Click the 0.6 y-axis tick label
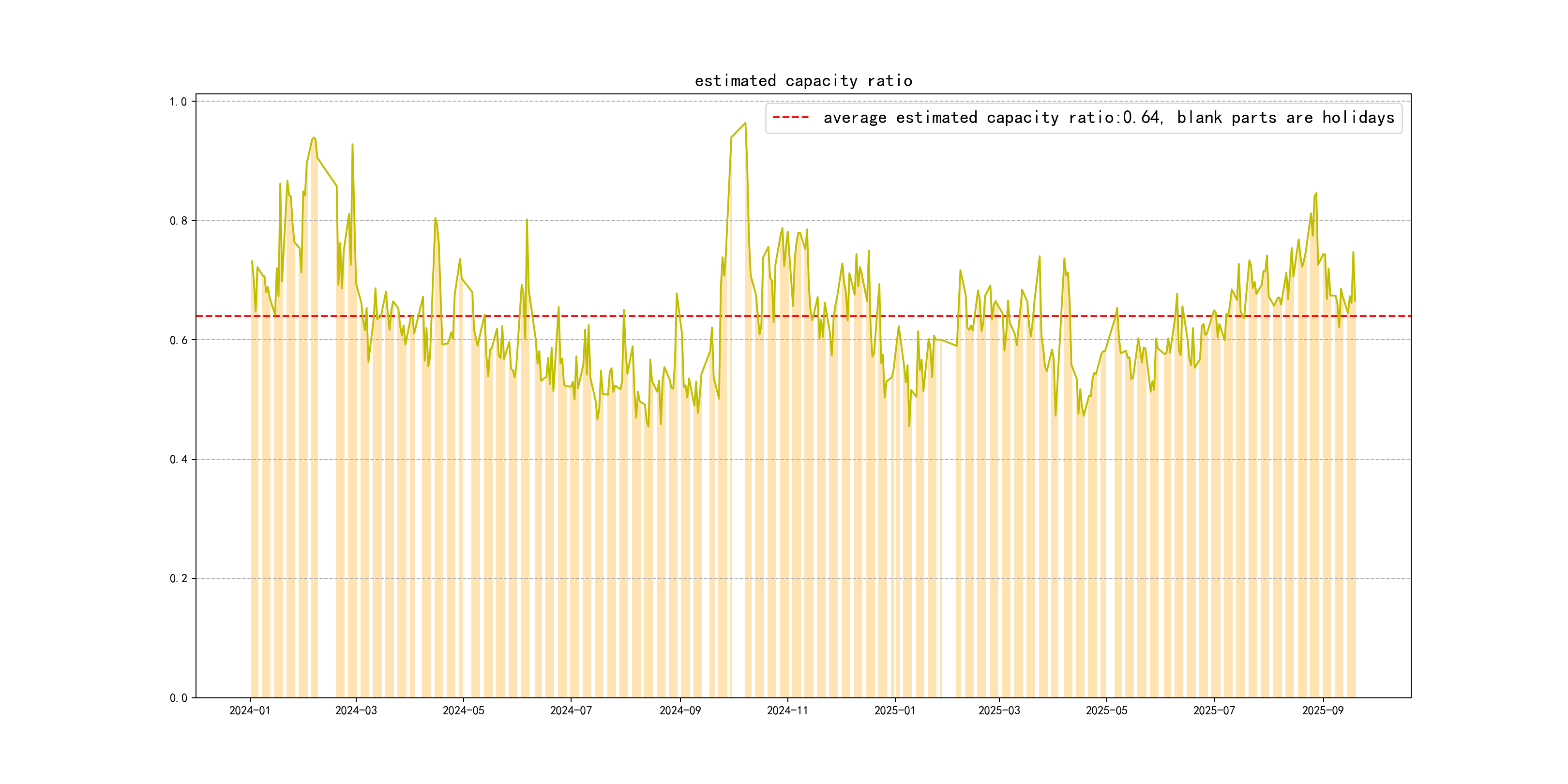Screen dimensions: 1568x784 (x=178, y=340)
